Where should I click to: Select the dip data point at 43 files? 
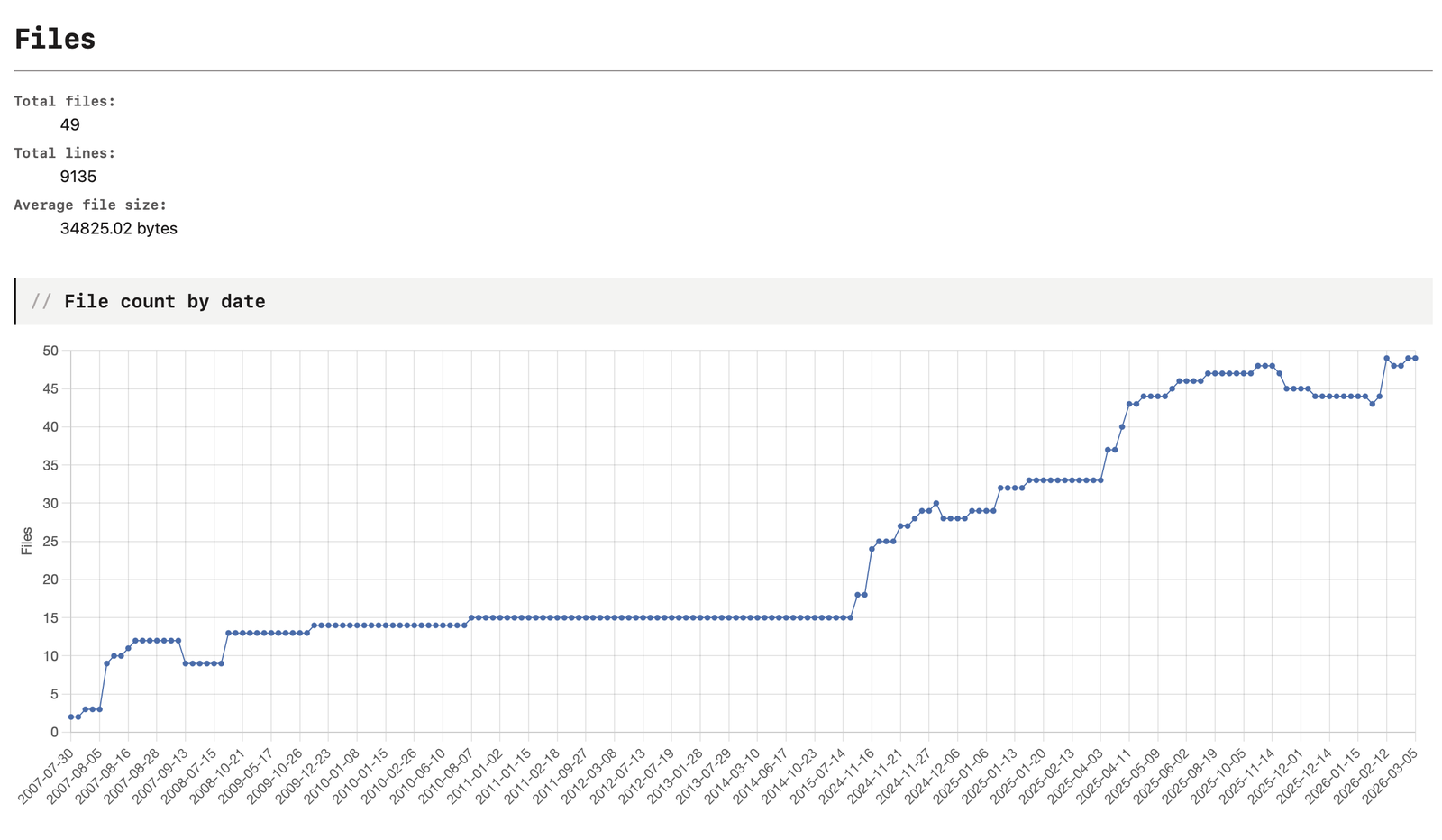pos(1372,404)
